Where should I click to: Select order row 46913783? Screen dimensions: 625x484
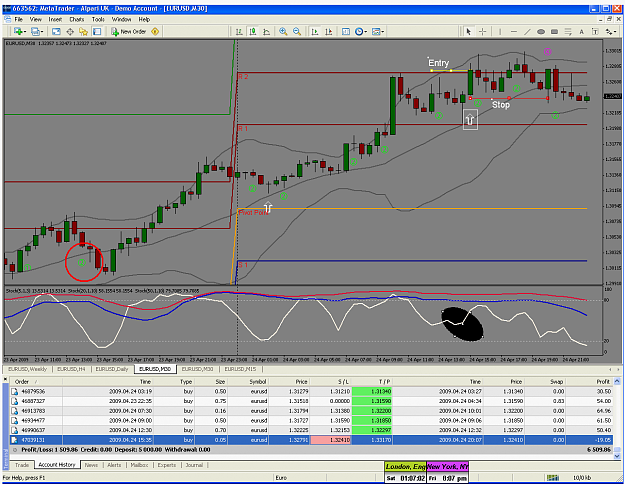click(x=311, y=411)
